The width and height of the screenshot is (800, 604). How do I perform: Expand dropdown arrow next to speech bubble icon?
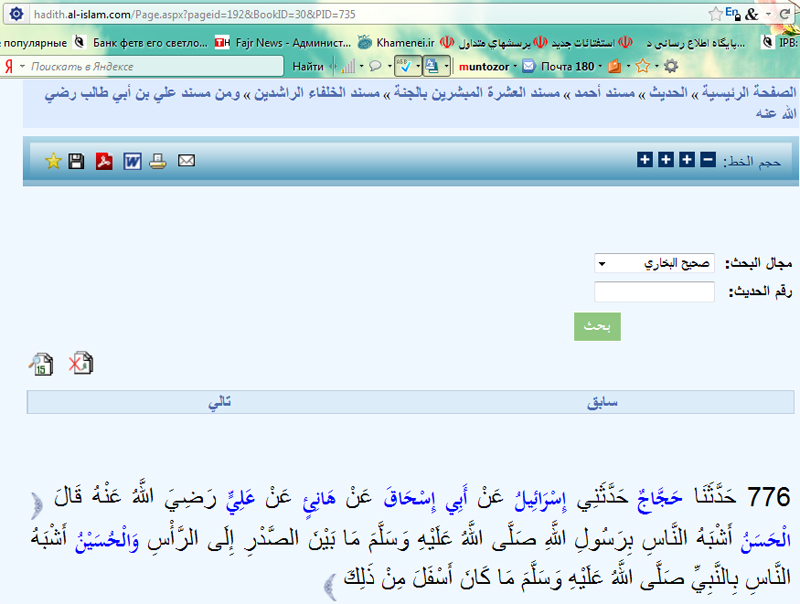tap(389, 66)
